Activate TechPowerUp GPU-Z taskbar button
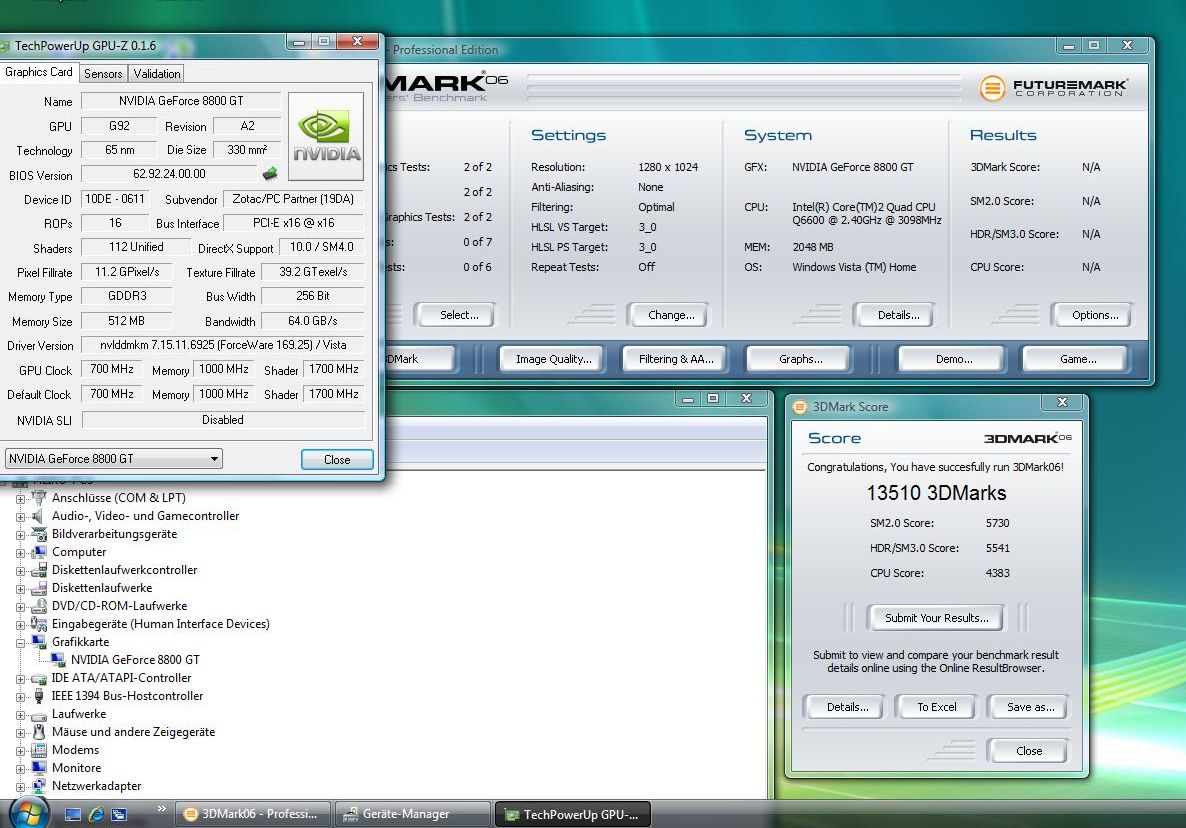The height and width of the screenshot is (828, 1186). [573, 814]
